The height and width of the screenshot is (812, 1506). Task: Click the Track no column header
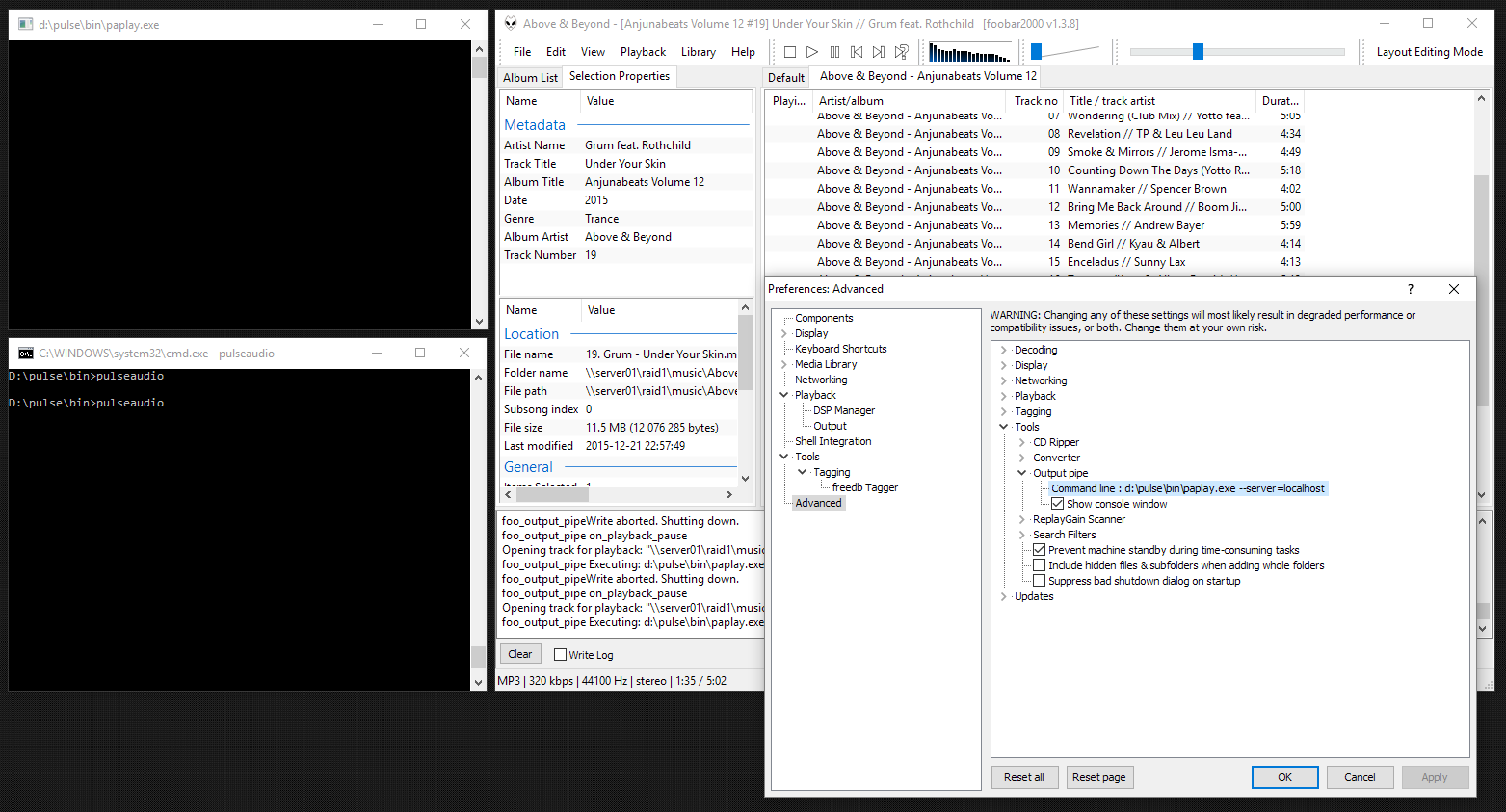(1035, 101)
